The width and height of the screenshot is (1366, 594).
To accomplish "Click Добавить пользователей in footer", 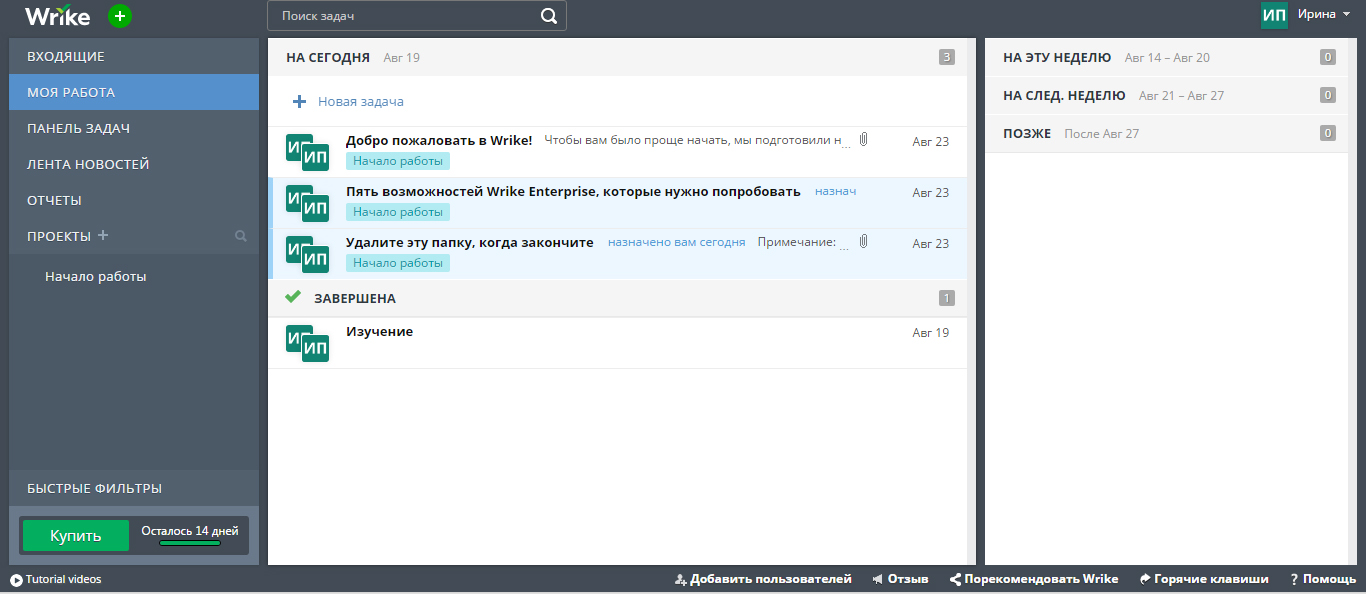I will (x=763, y=579).
